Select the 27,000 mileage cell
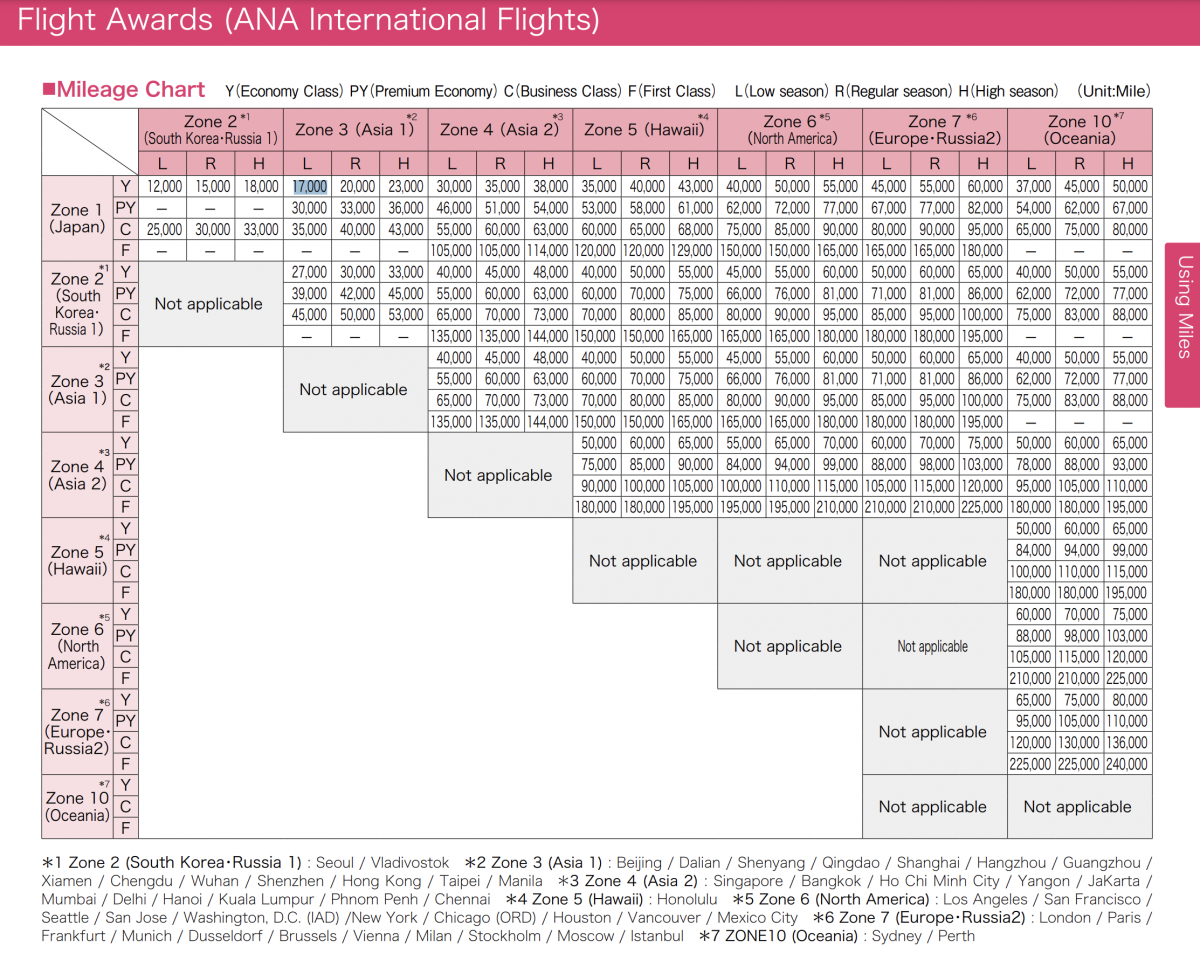This screenshot has width=1200, height=953. coord(310,272)
